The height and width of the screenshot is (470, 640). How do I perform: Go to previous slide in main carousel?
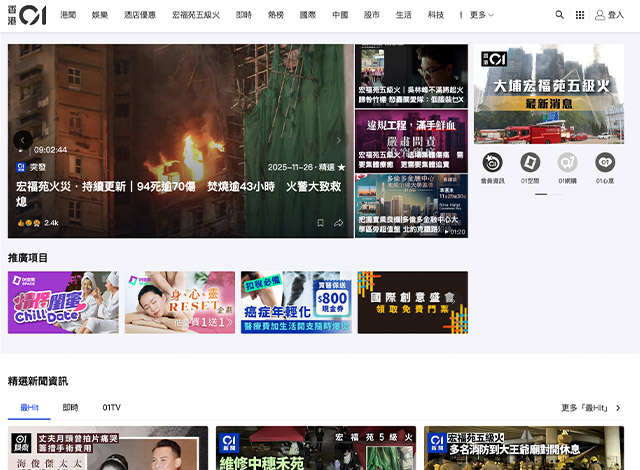(22, 141)
